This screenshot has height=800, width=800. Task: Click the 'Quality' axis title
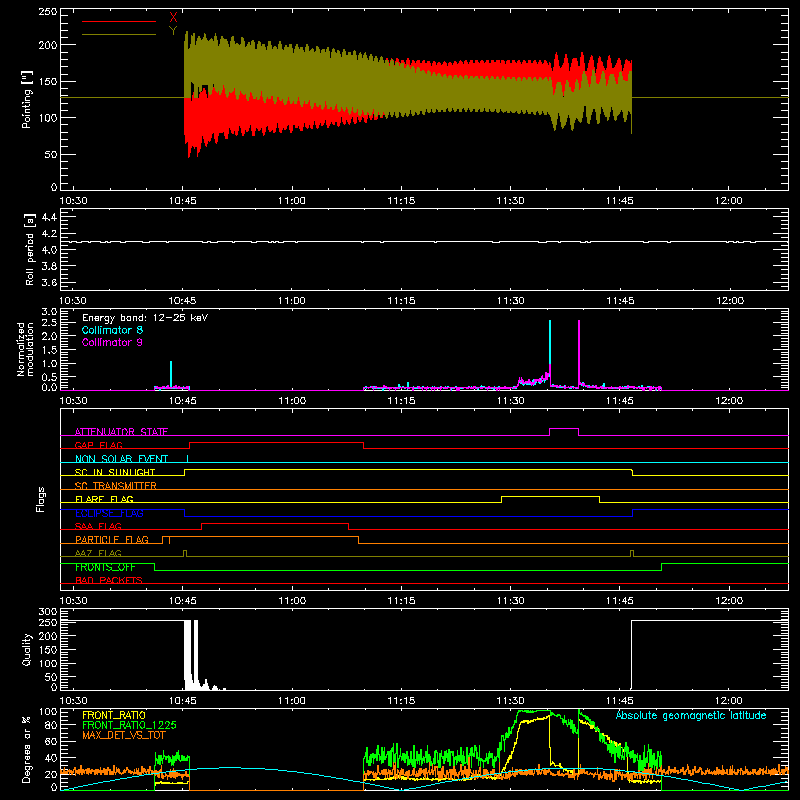pyautogui.click(x=27, y=649)
